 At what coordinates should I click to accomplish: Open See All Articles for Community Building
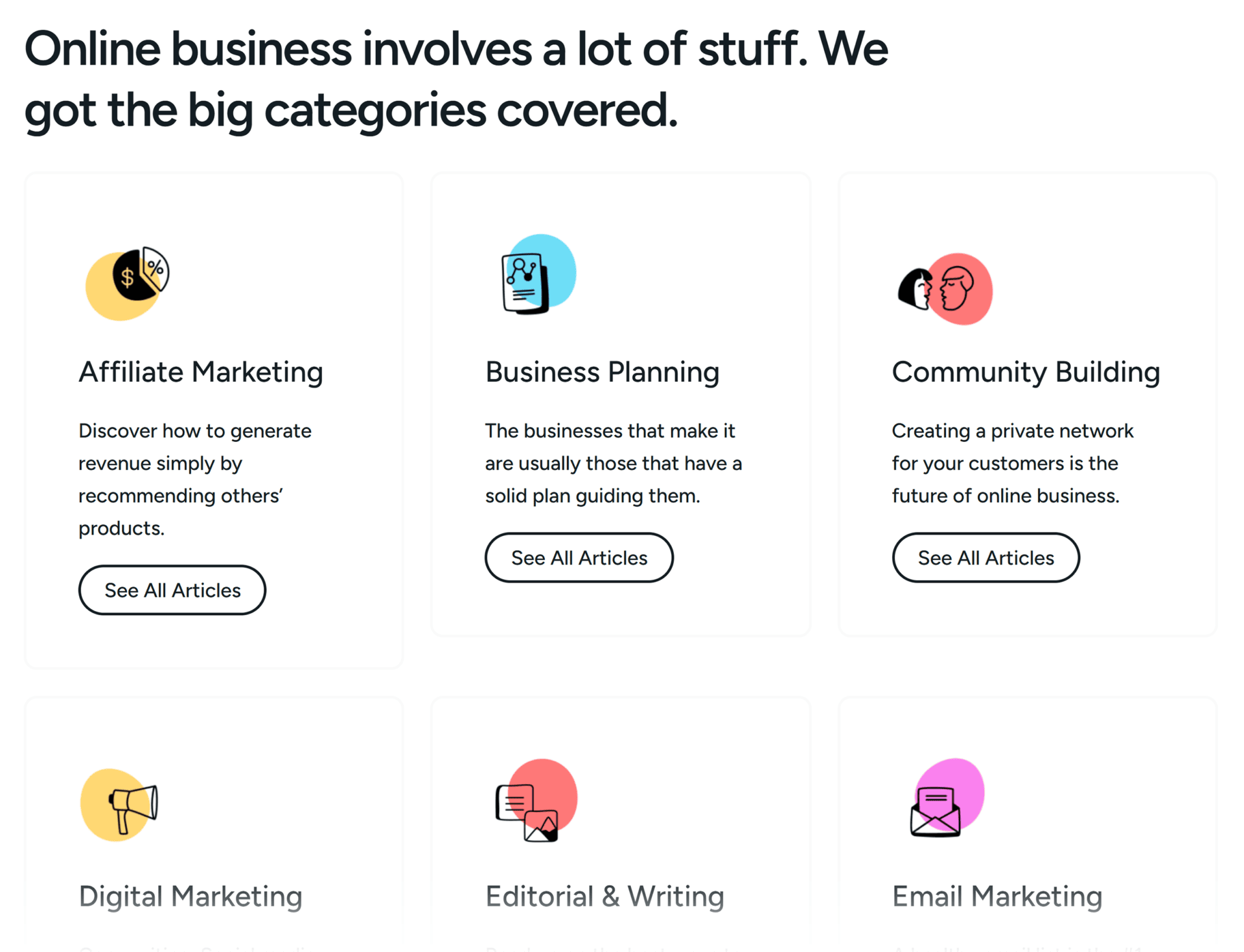[x=985, y=557]
